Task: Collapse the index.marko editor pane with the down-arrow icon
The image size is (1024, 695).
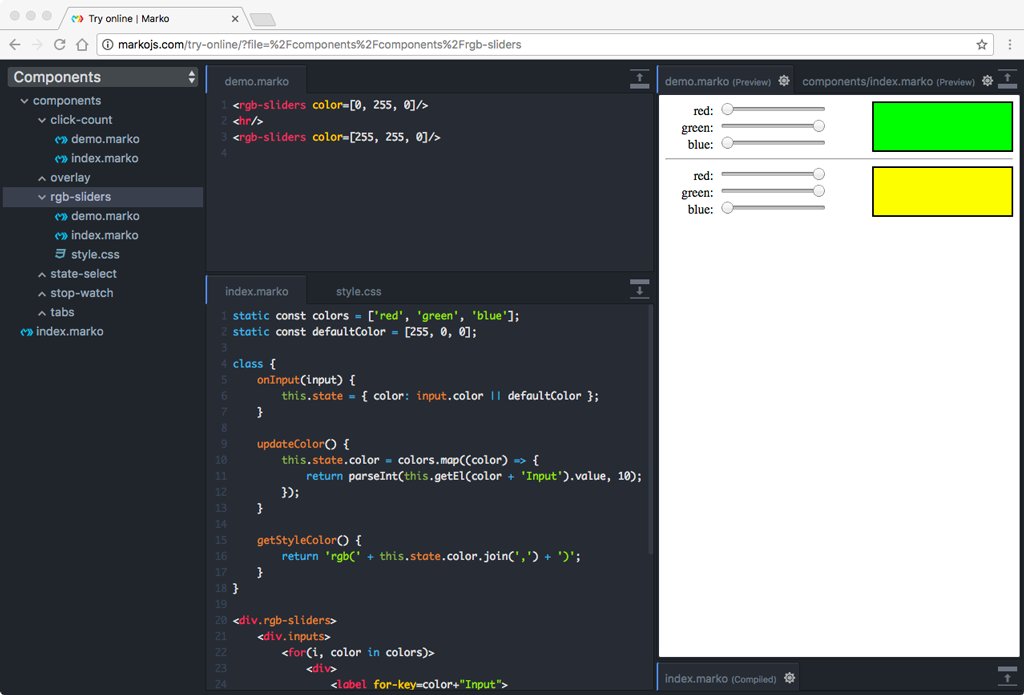Action: pyautogui.click(x=639, y=289)
